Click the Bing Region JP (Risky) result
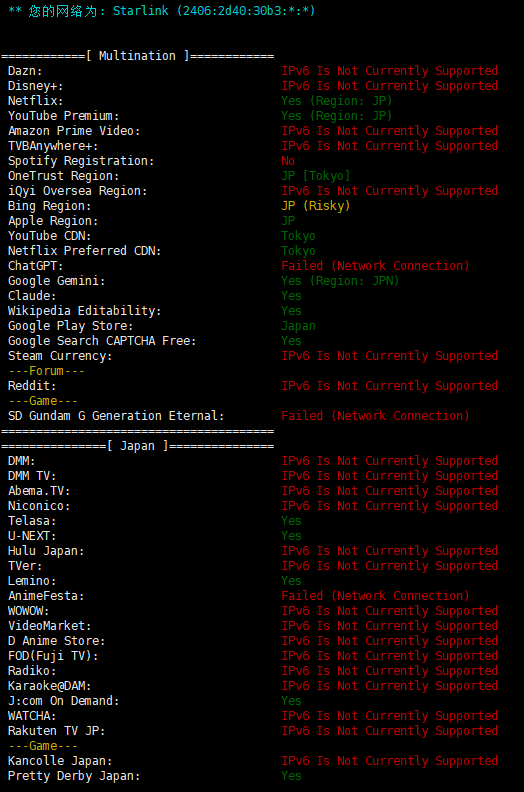The height and width of the screenshot is (792, 524). tap(316, 206)
